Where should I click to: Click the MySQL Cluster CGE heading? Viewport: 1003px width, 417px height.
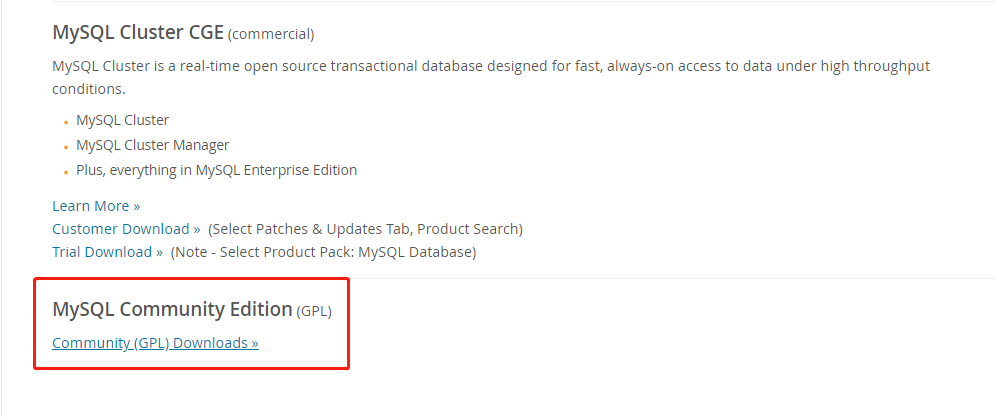138,33
